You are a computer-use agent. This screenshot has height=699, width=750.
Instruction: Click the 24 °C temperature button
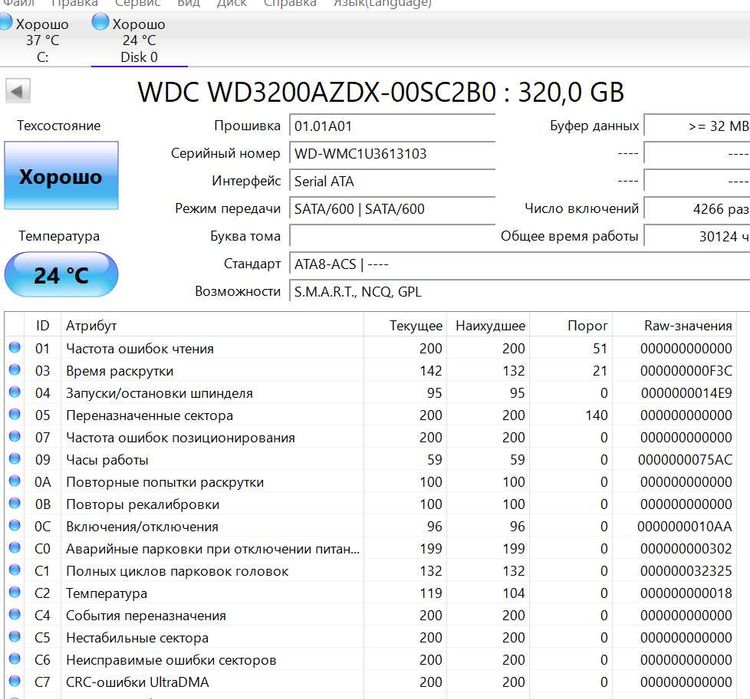(61, 275)
